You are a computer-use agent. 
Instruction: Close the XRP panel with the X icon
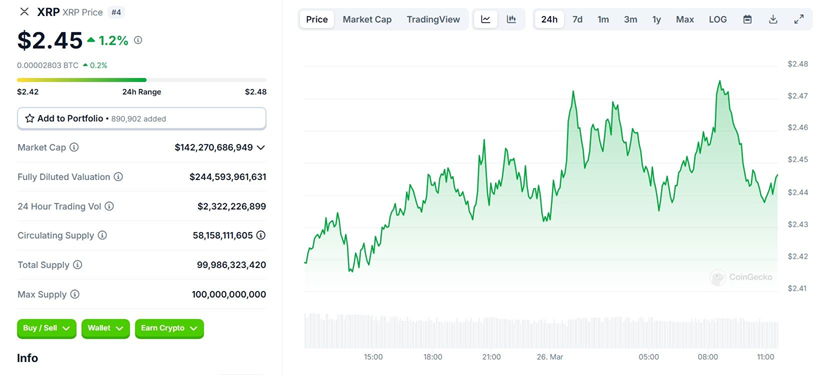(24, 12)
